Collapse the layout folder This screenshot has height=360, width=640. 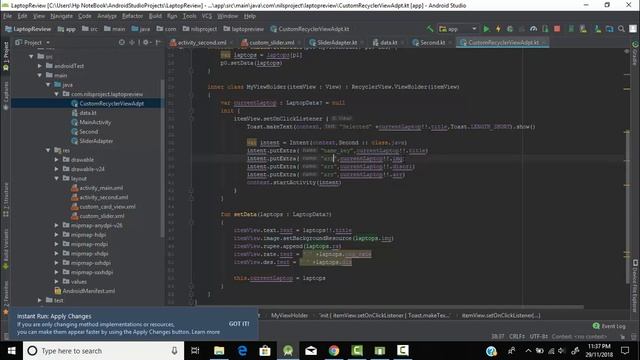[x=57, y=178]
